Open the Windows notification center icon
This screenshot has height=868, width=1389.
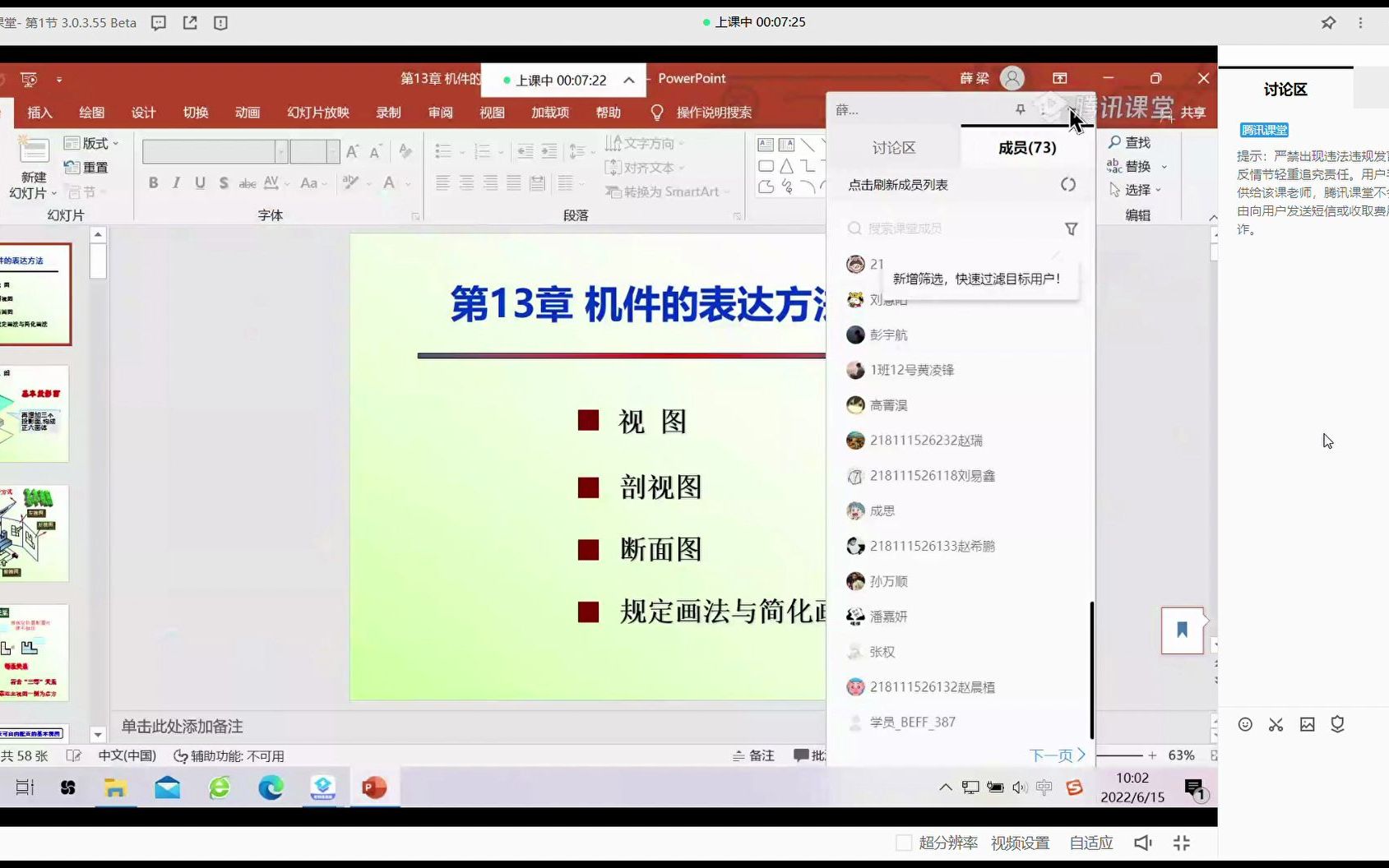(1195, 789)
